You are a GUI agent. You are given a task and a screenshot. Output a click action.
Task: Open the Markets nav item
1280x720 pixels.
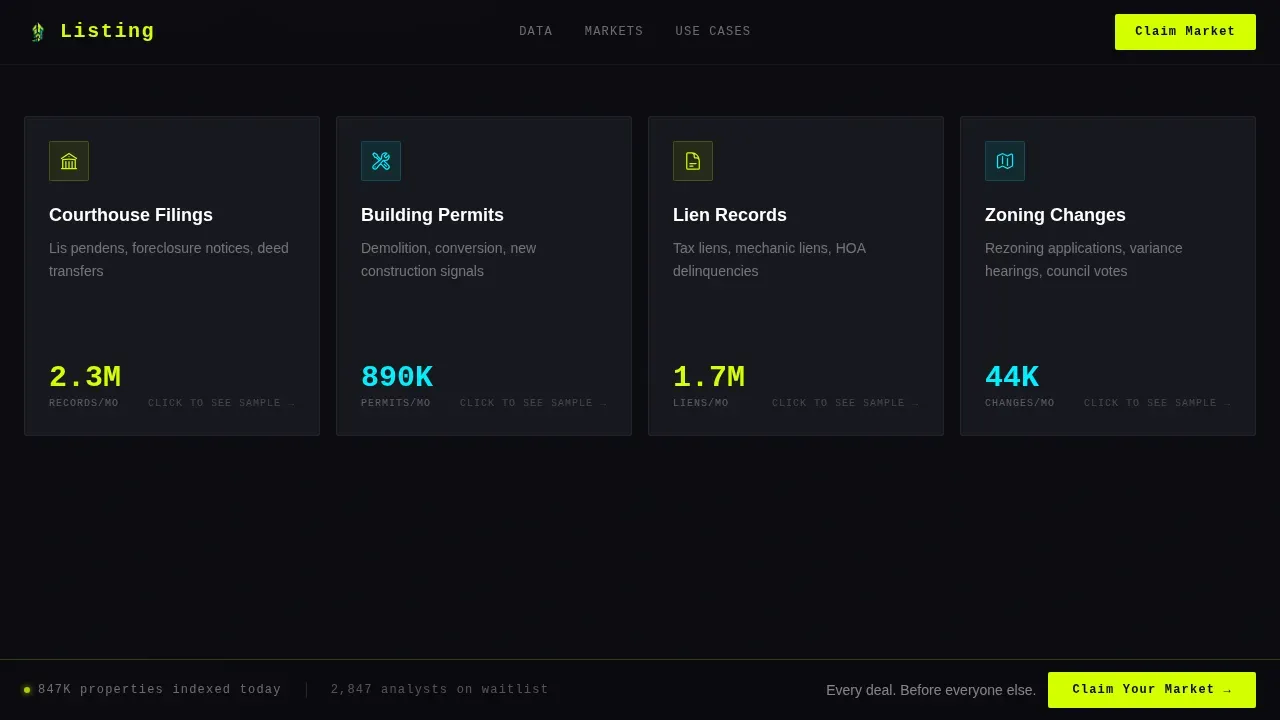coord(614,32)
